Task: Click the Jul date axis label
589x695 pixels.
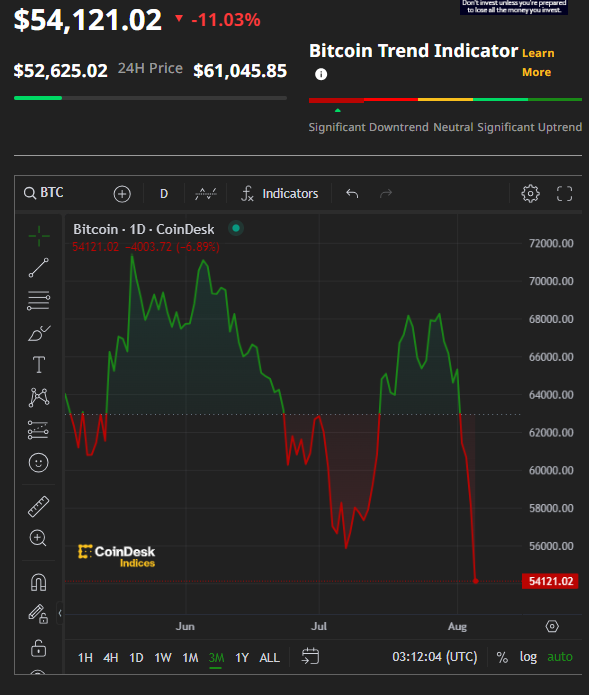Action: coord(319,626)
